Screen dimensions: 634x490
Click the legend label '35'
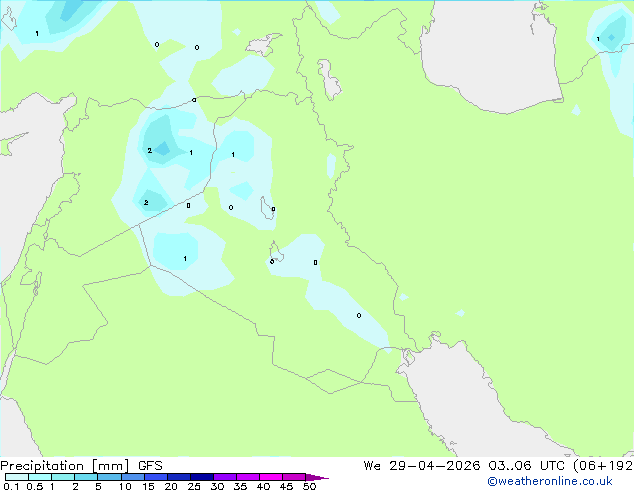(240, 486)
